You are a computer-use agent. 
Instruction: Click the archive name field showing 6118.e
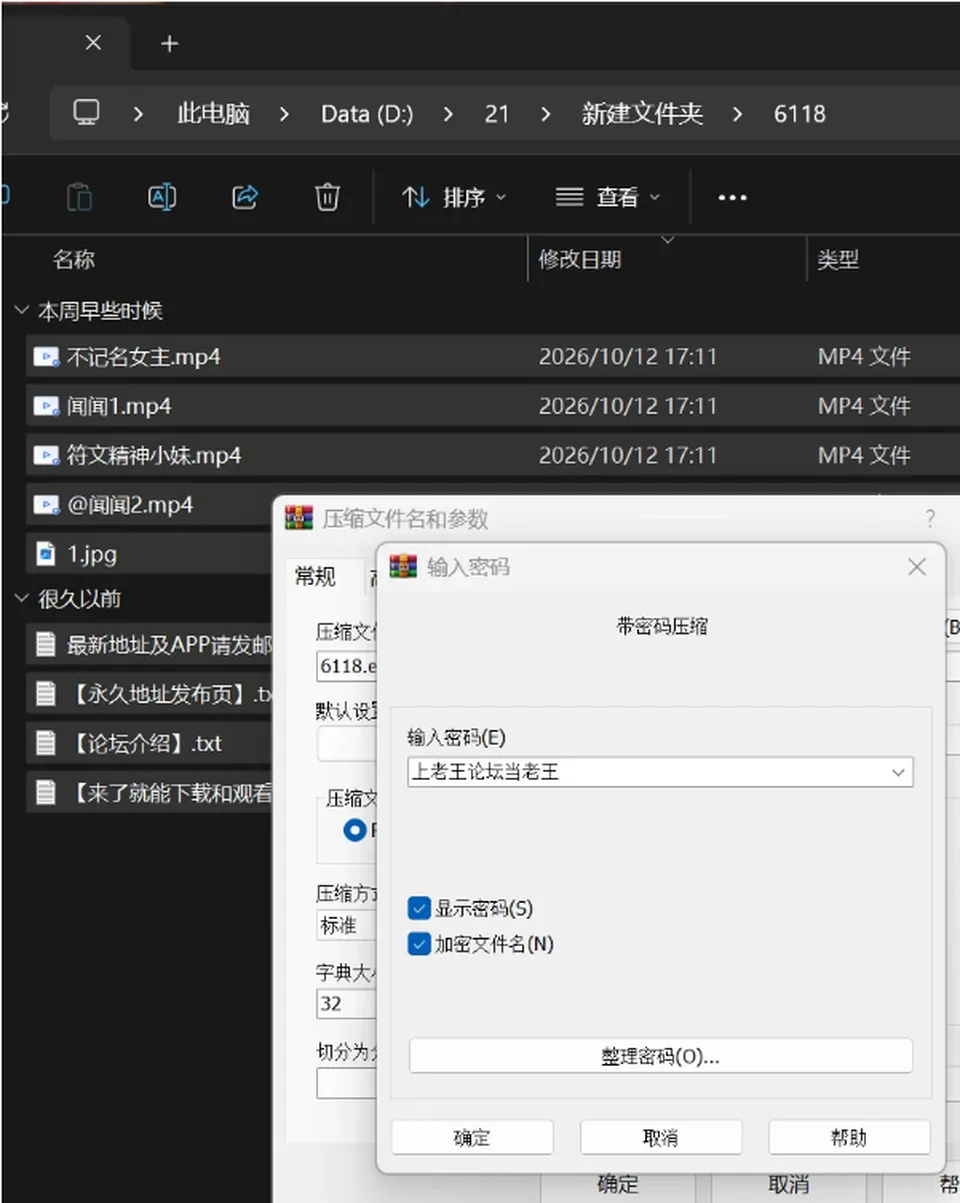pyautogui.click(x=346, y=665)
